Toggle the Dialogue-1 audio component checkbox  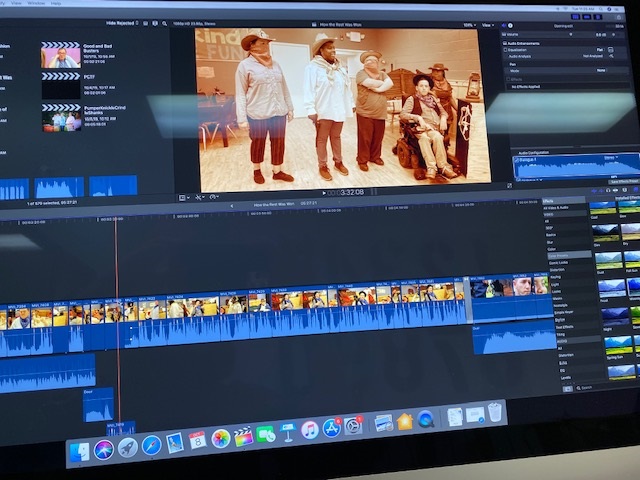coord(517,160)
